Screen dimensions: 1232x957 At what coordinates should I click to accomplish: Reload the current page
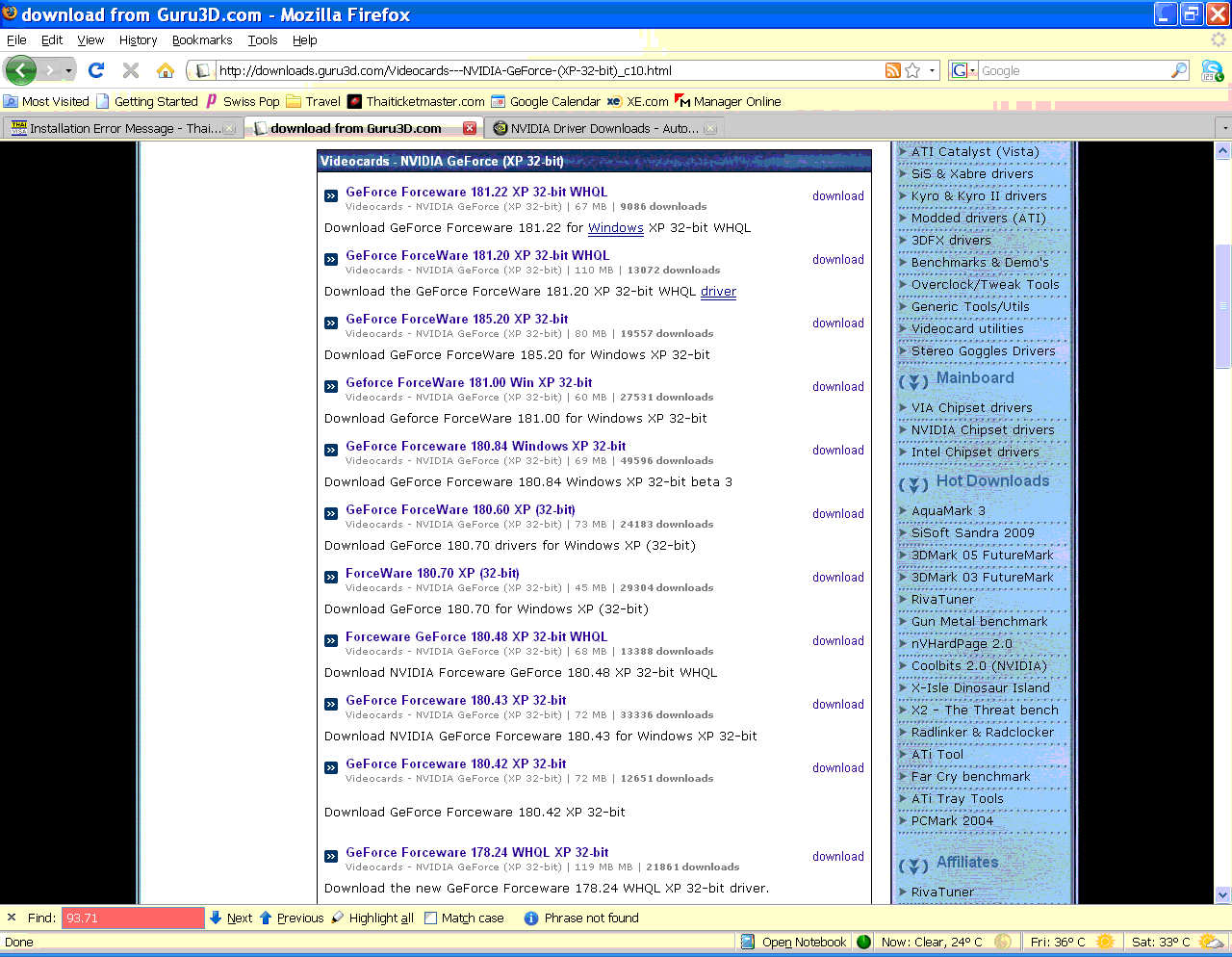coord(96,70)
